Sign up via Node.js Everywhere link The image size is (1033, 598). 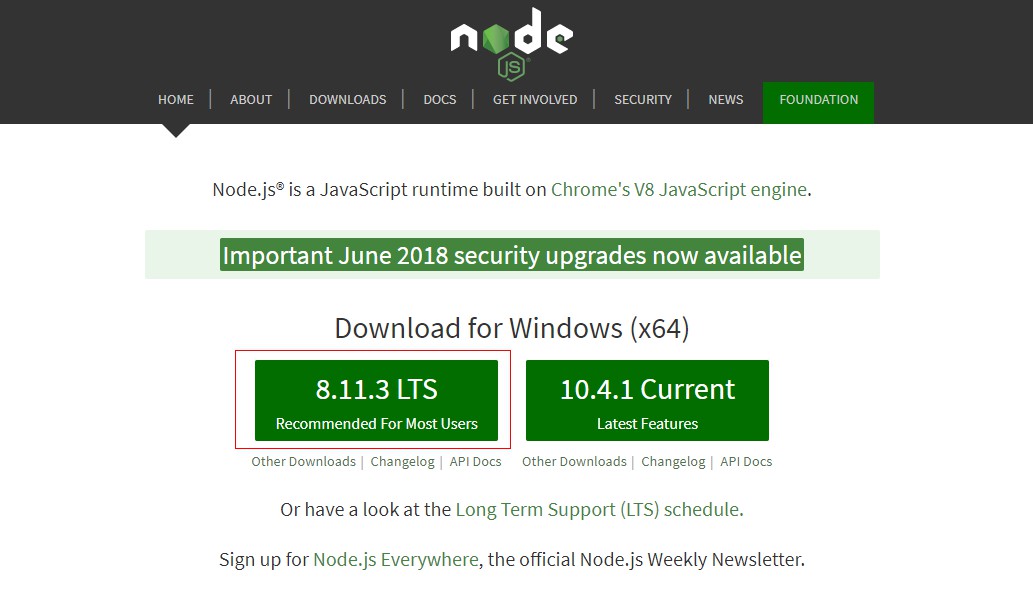[395, 559]
